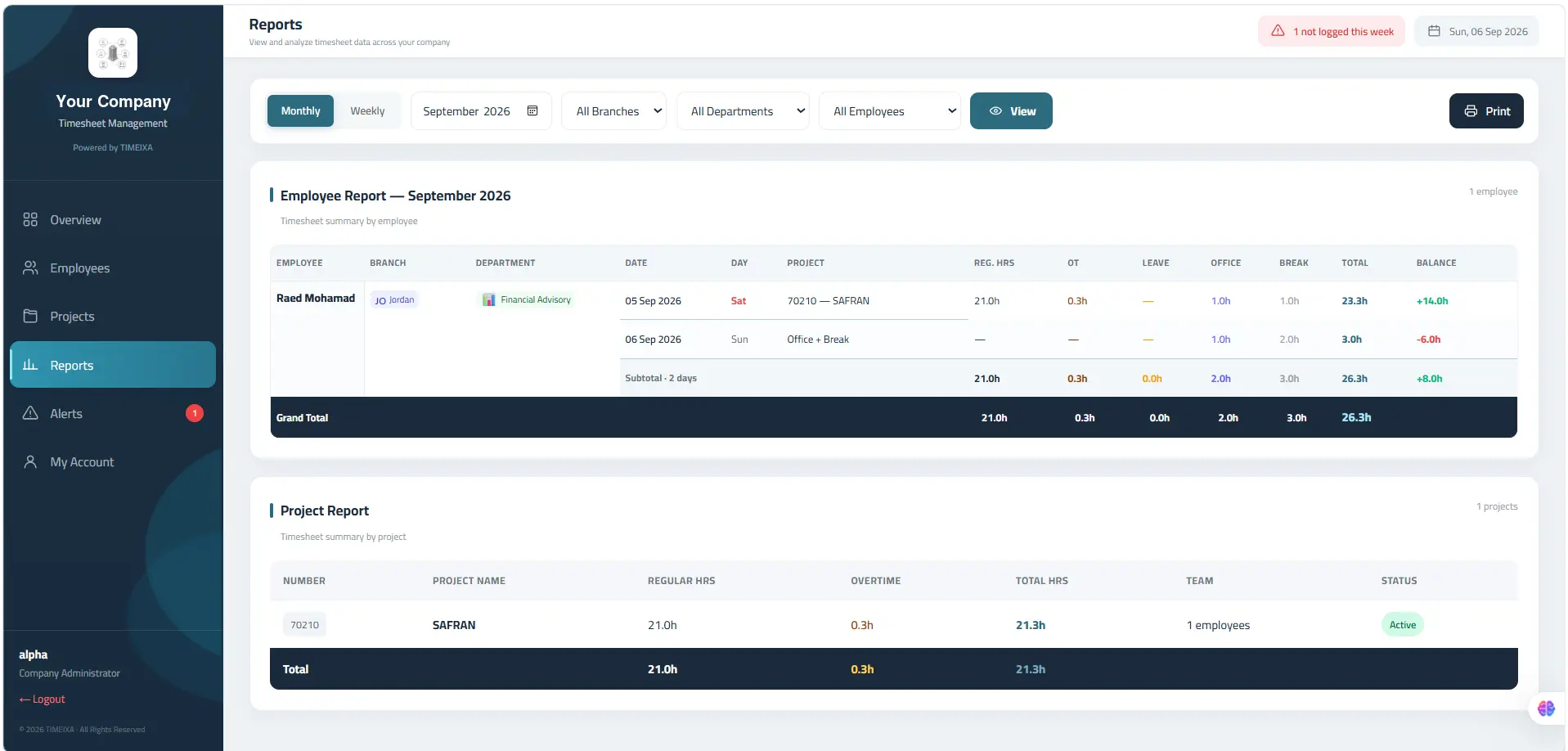1568x751 pixels.
Task: Click the TOTAL HRS column header
Action: coord(1042,581)
